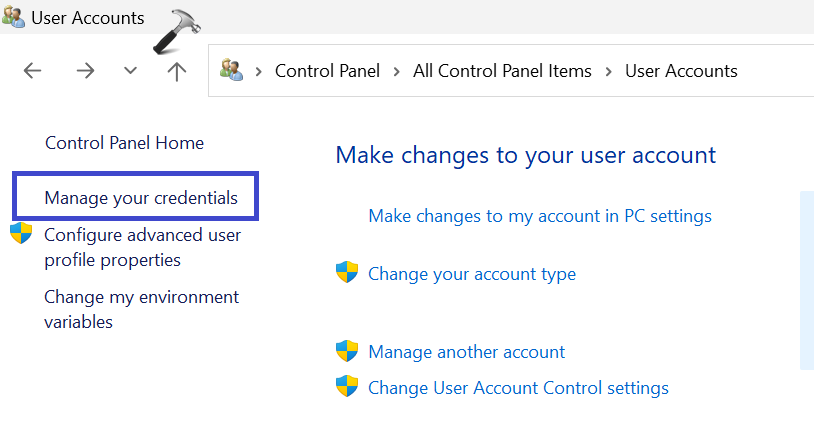This screenshot has width=814, height=423.
Task: Click User Accounts segment in the address bar
Action: click(x=681, y=71)
